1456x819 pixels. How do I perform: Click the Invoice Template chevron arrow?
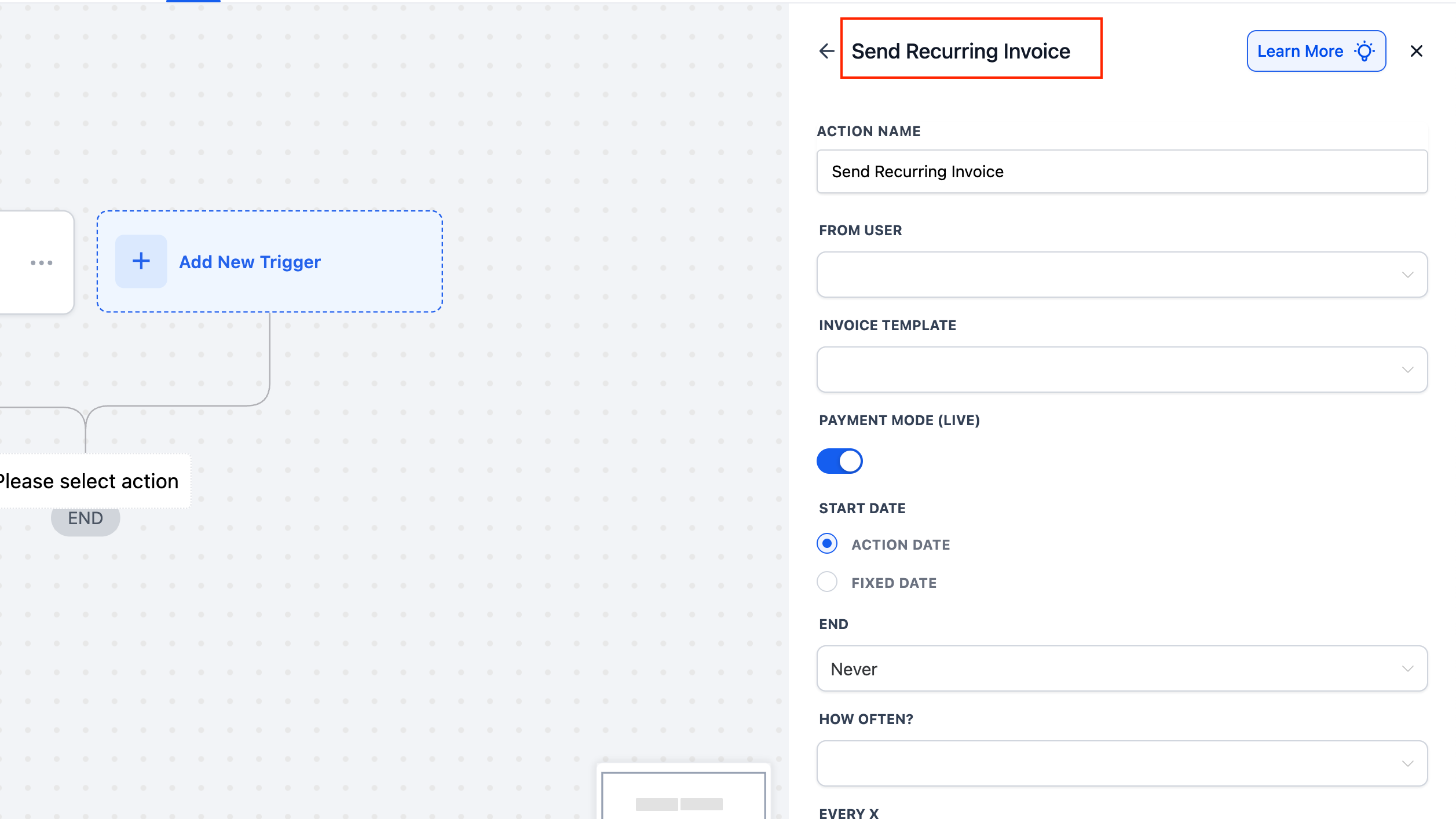tap(1407, 370)
